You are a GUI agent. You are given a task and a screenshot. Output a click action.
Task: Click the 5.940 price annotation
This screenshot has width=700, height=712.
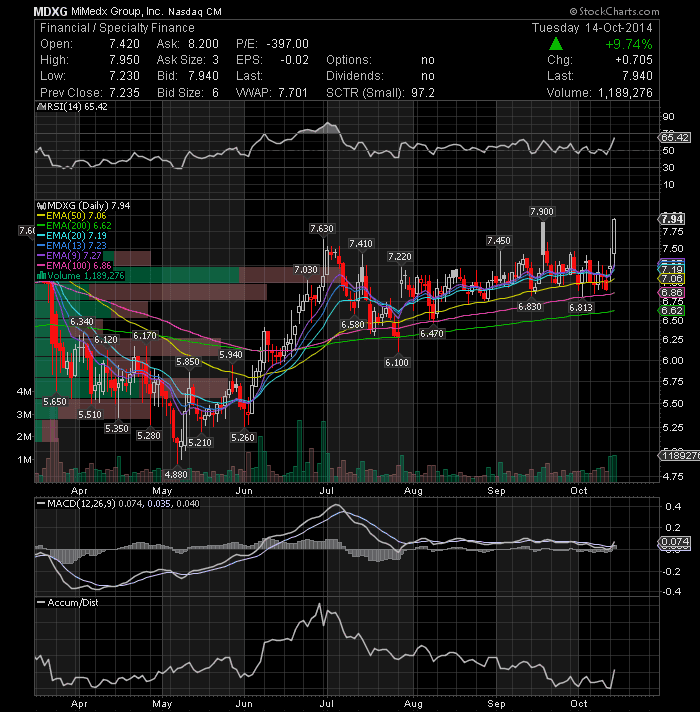pos(231,355)
